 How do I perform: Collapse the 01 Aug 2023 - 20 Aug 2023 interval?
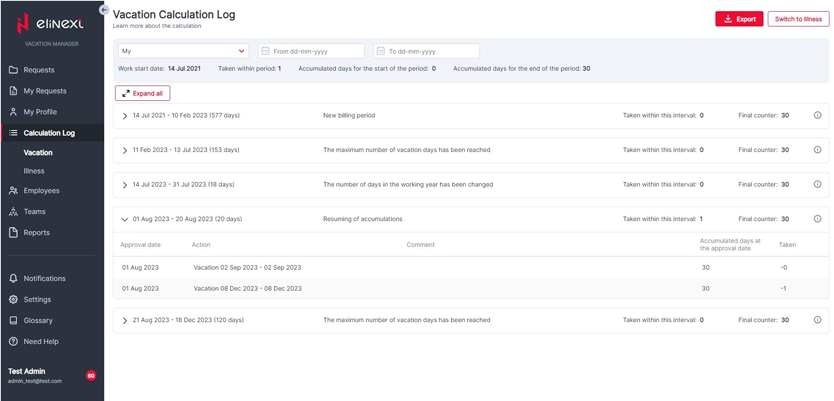coord(125,219)
